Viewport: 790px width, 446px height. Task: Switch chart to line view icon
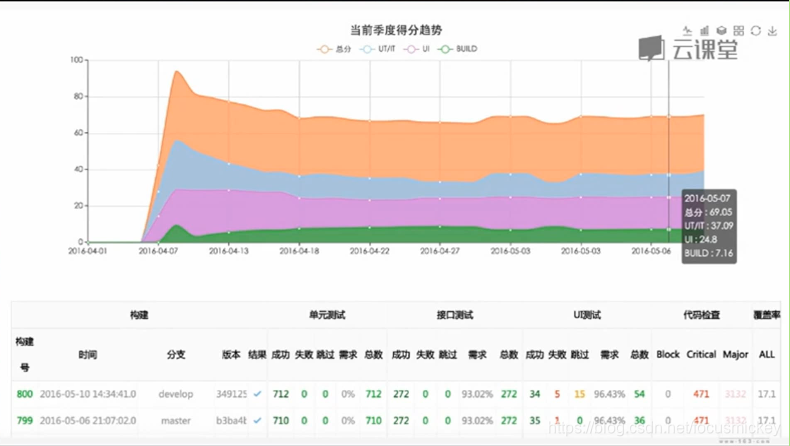coord(687,31)
